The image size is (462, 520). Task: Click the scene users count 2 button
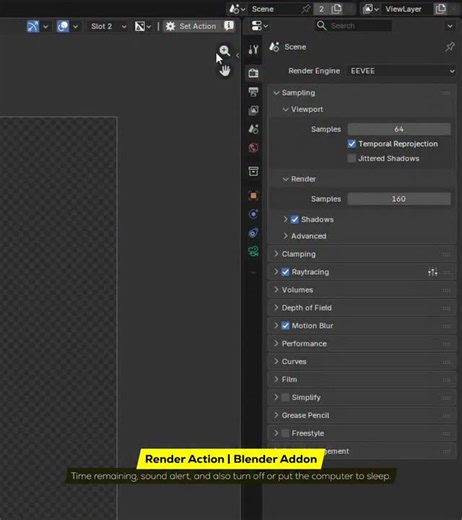[x=321, y=9]
